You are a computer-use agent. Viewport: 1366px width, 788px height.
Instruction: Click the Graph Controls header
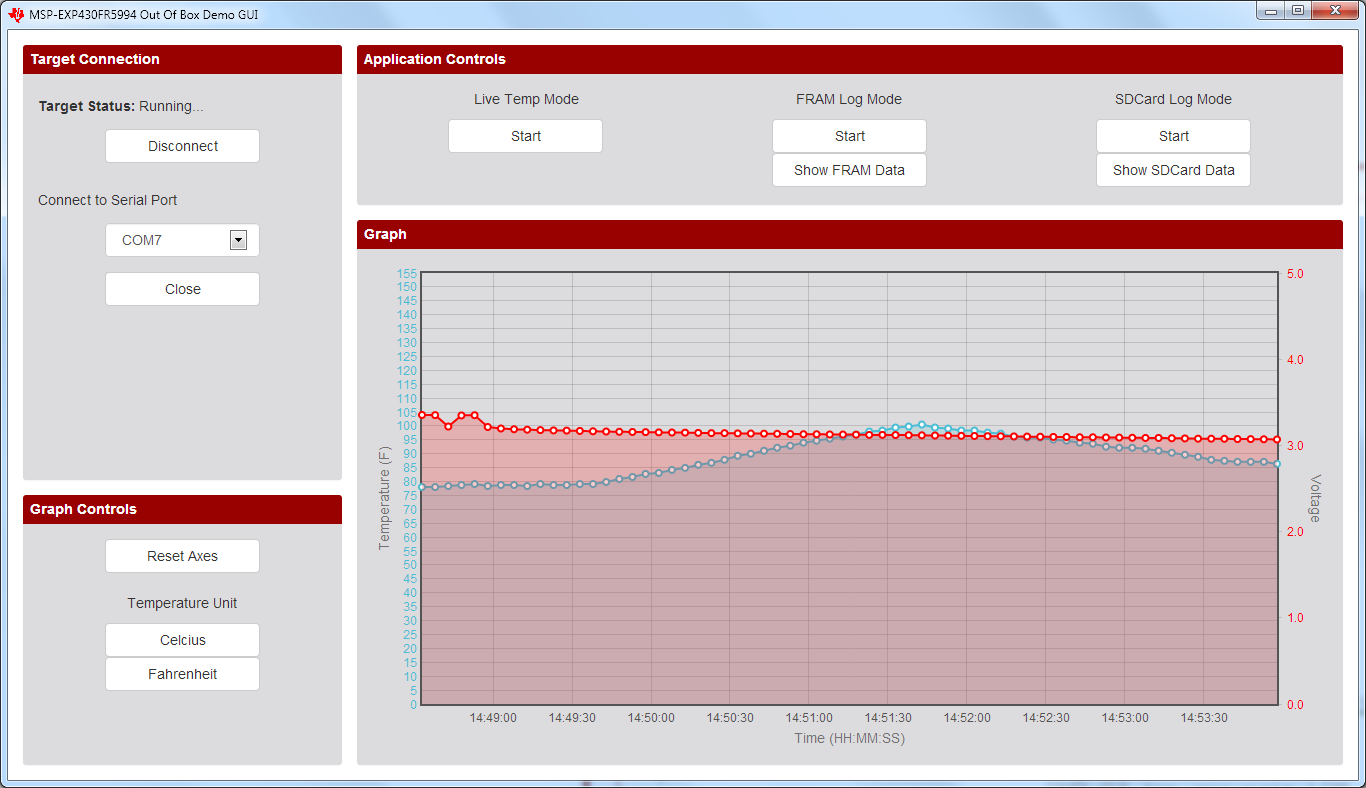tap(182, 509)
